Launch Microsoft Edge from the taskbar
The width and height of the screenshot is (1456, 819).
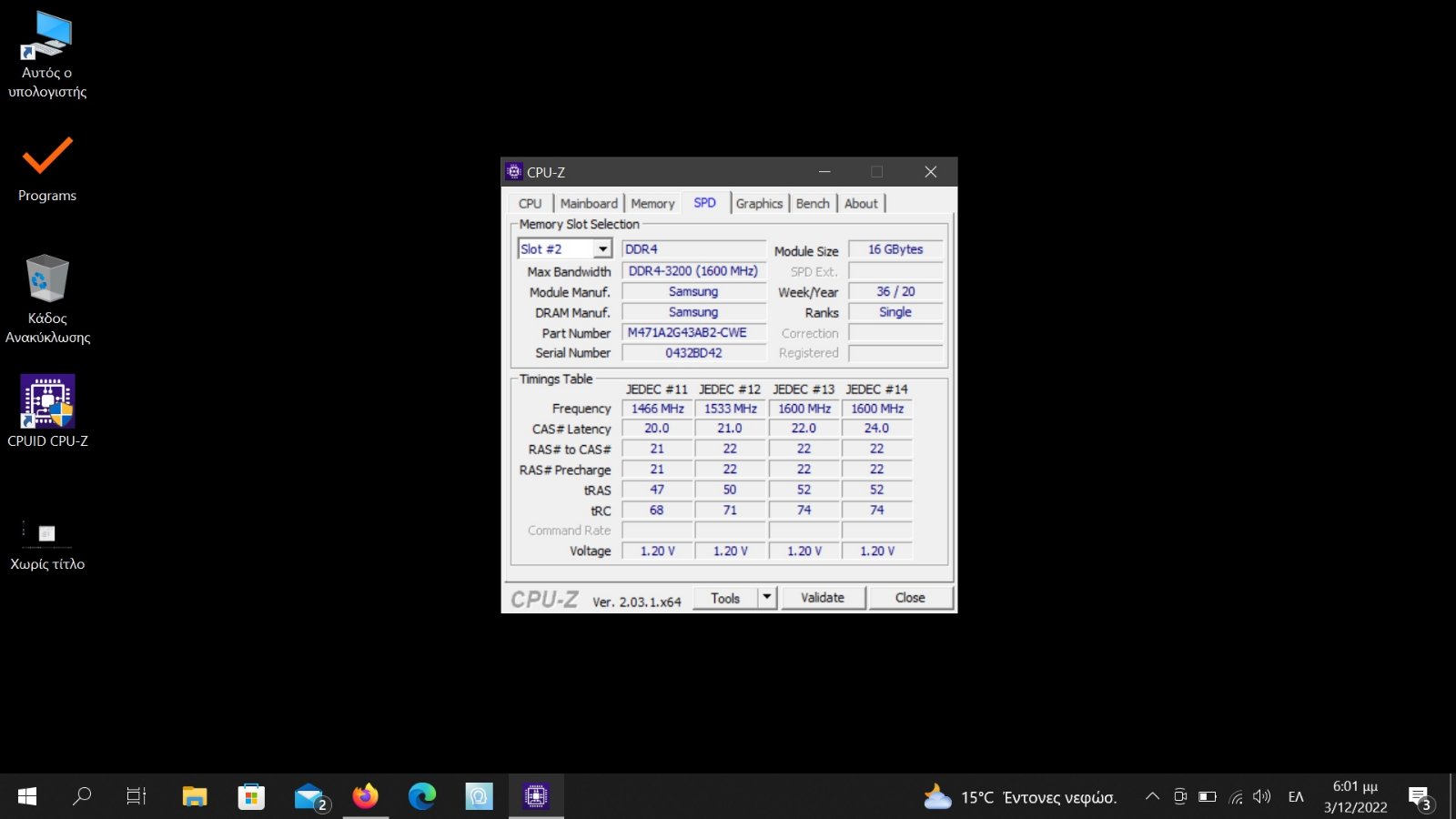(x=422, y=796)
